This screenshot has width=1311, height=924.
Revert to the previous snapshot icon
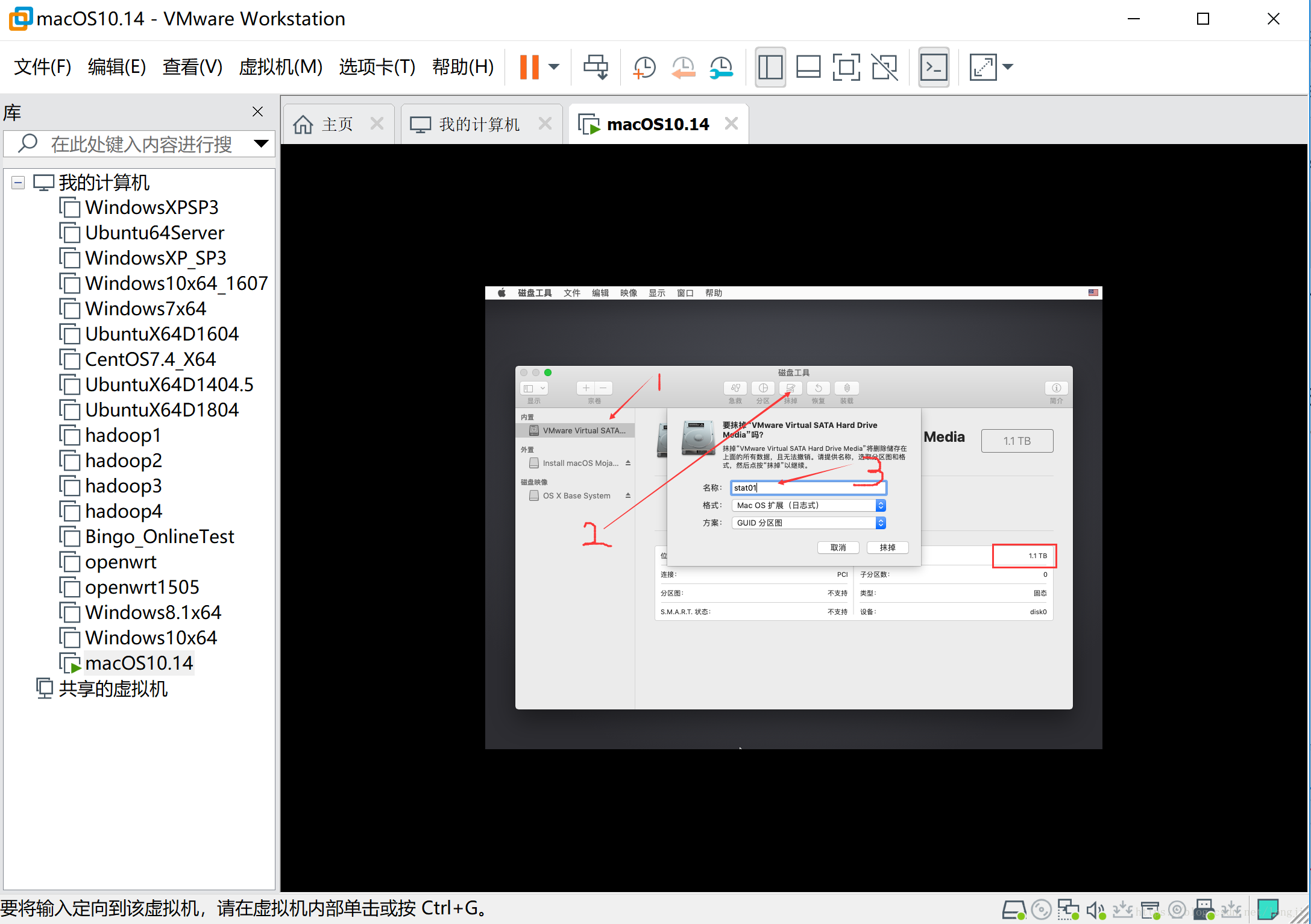(x=683, y=67)
